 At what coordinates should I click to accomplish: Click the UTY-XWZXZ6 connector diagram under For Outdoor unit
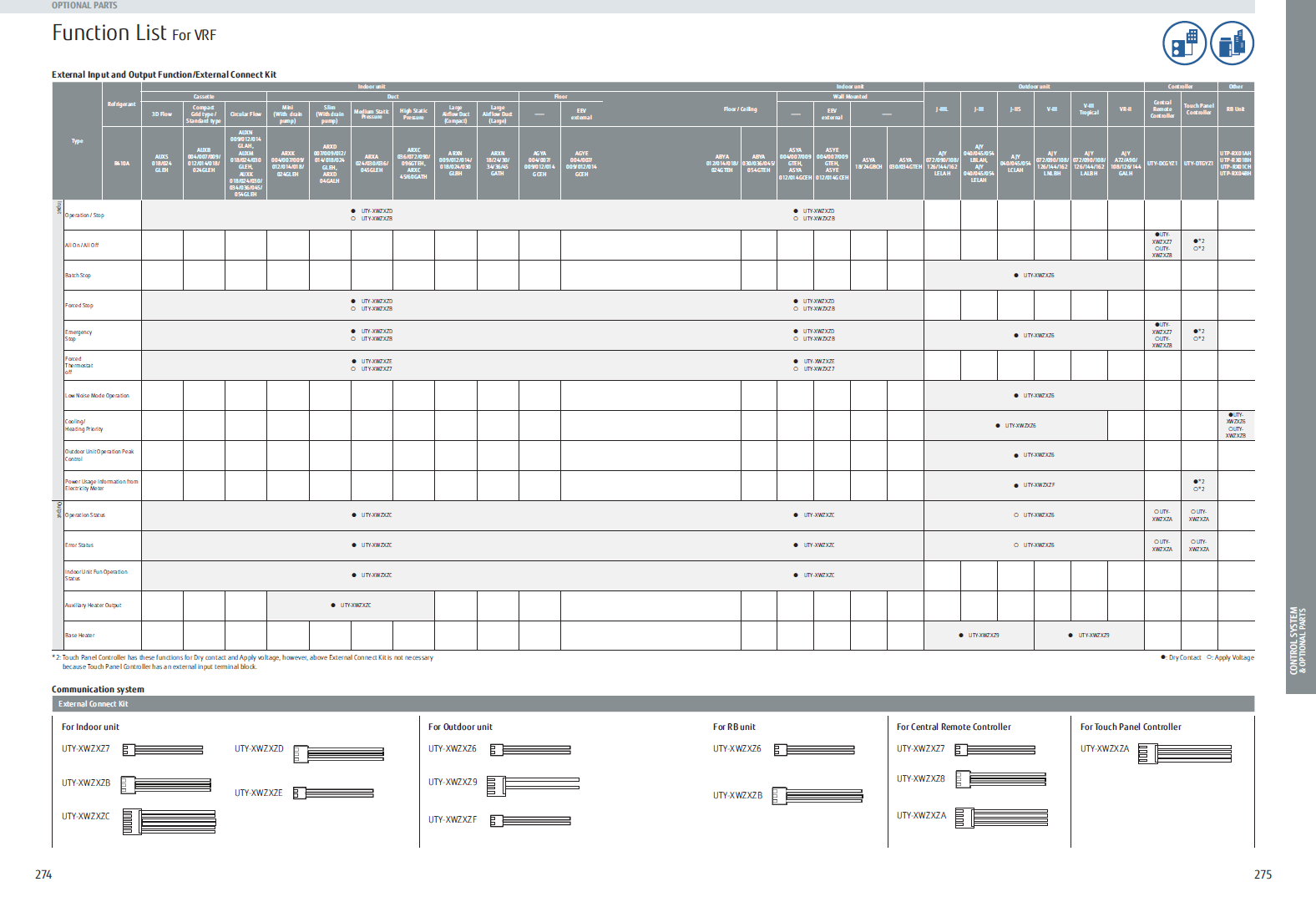530,750
